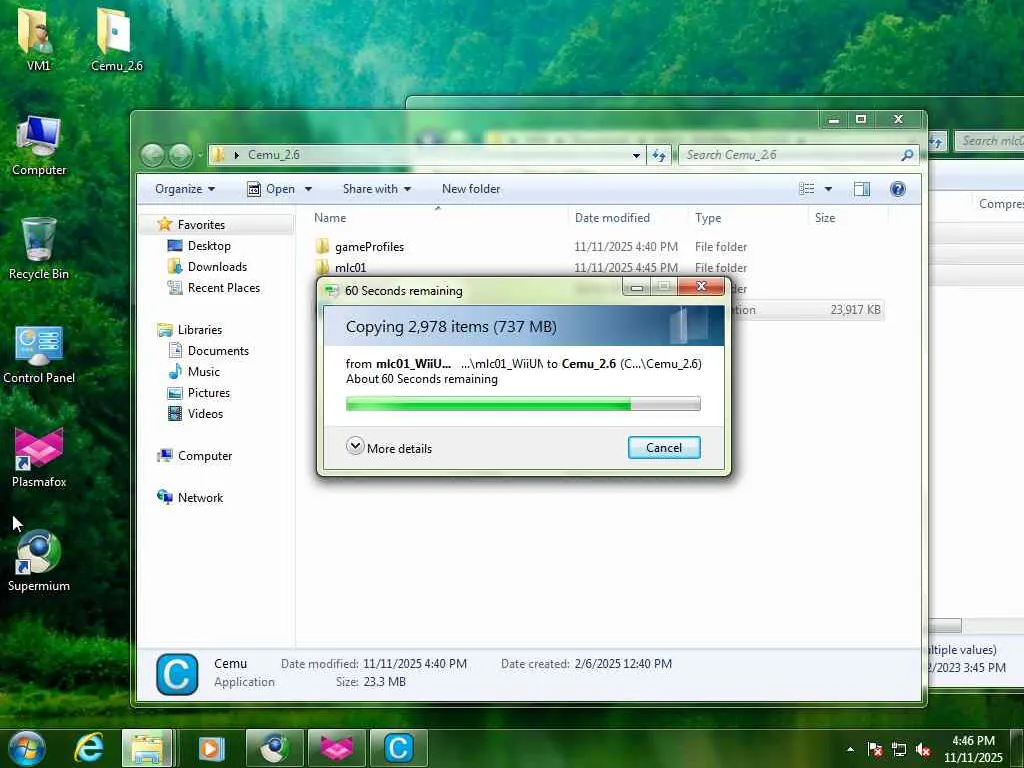Click Cemu application icon in details pane
The width and height of the screenshot is (1024, 768).
point(177,673)
